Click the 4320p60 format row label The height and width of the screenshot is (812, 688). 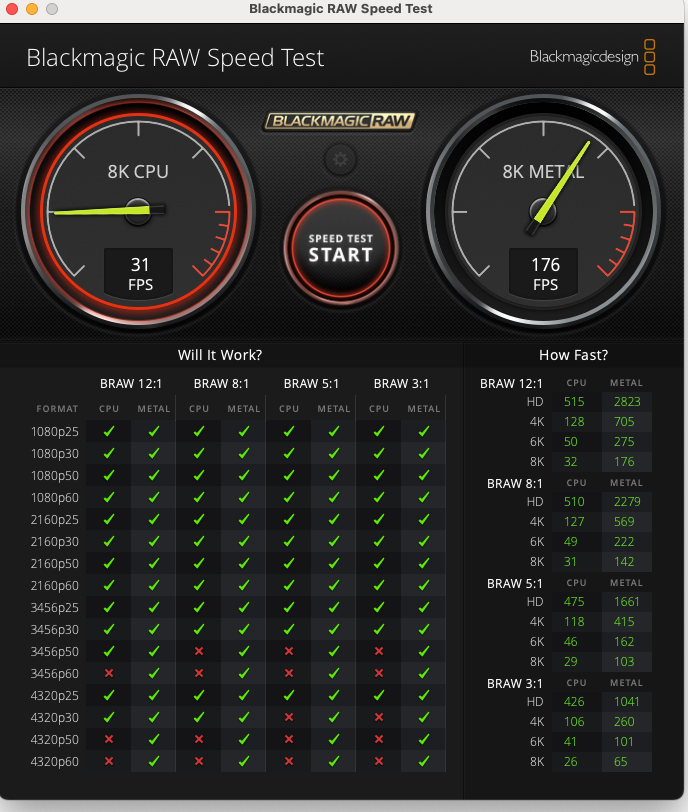click(55, 761)
